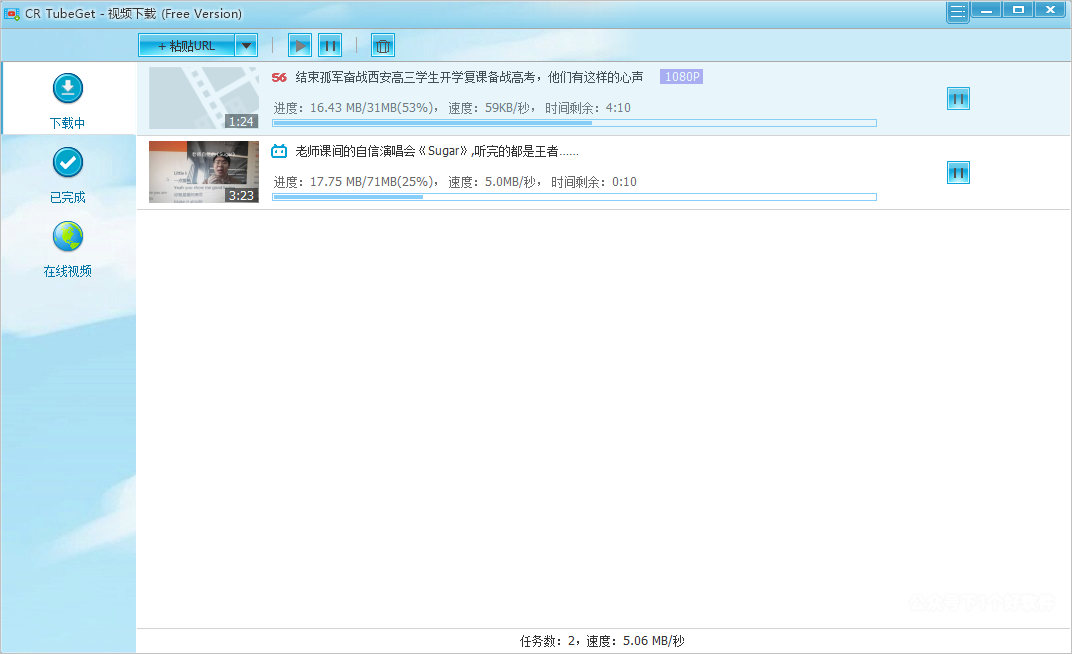Click the CR TubeGet app icon
The width and height of the screenshot is (1072, 654).
click(12, 13)
